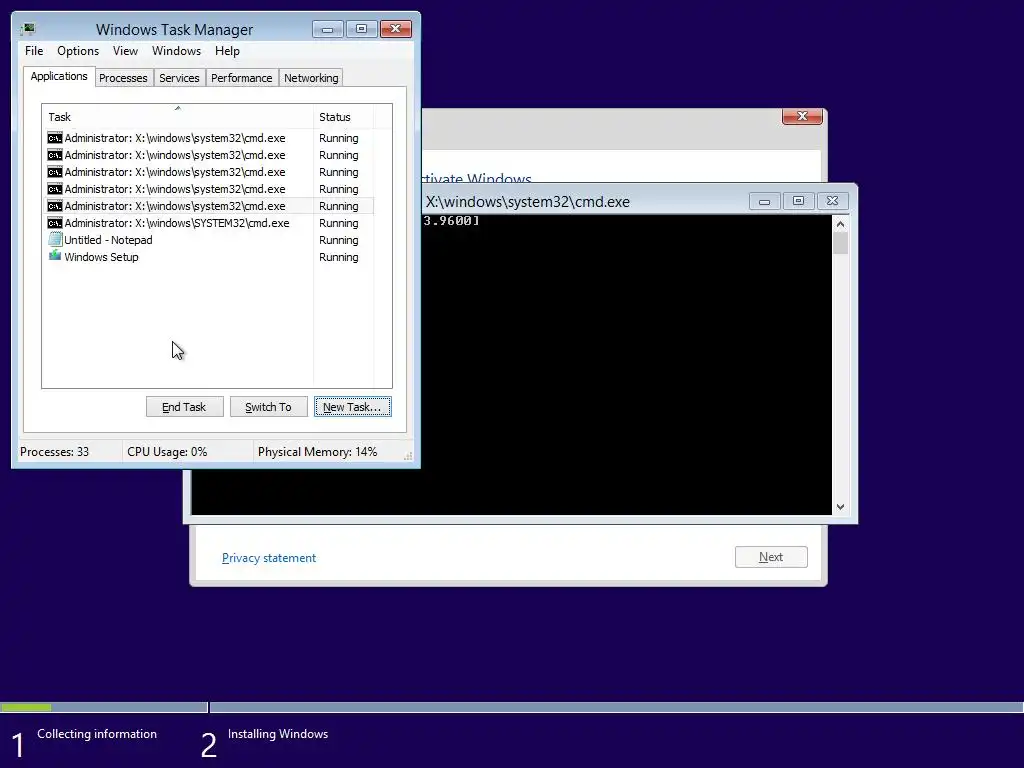Click the cmd window scrollbar thumb
The width and height of the screenshot is (1024, 768).
point(840,243)
